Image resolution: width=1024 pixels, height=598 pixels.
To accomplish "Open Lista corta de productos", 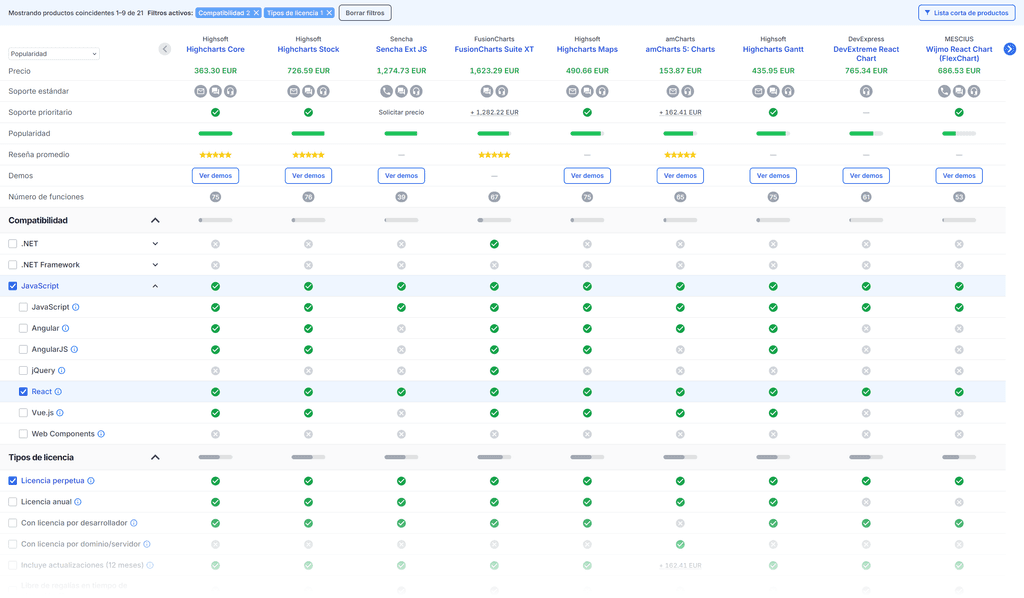I will [x=966, y=13].
